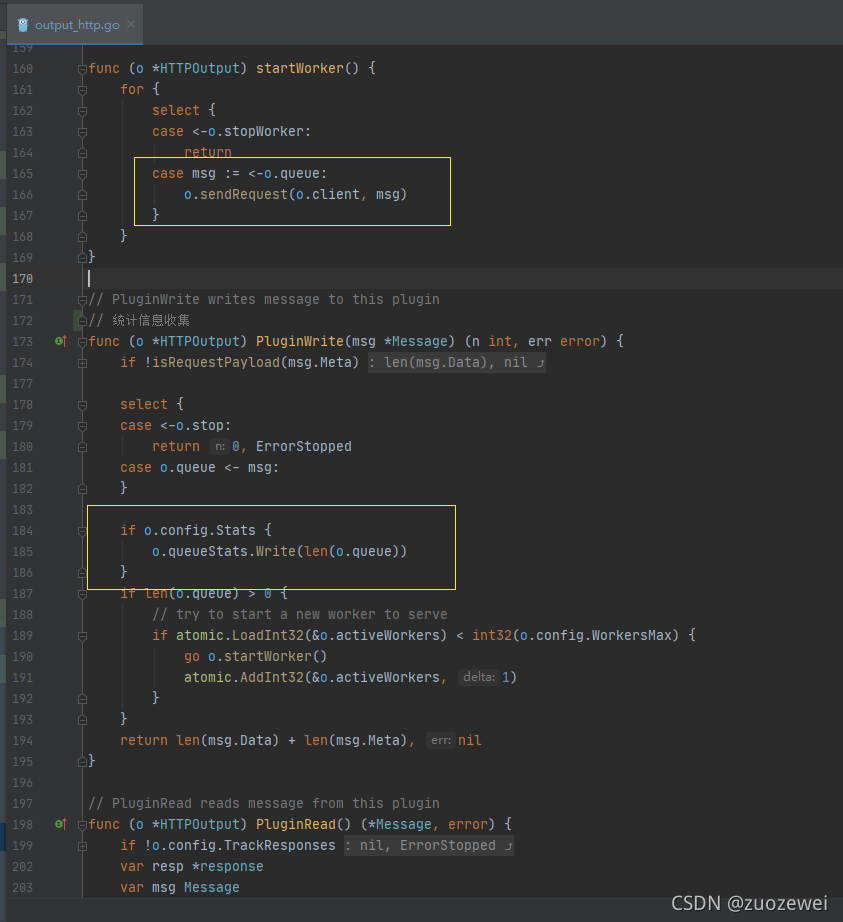Click PluginWrite function name on line 173

tap(300, 341)
